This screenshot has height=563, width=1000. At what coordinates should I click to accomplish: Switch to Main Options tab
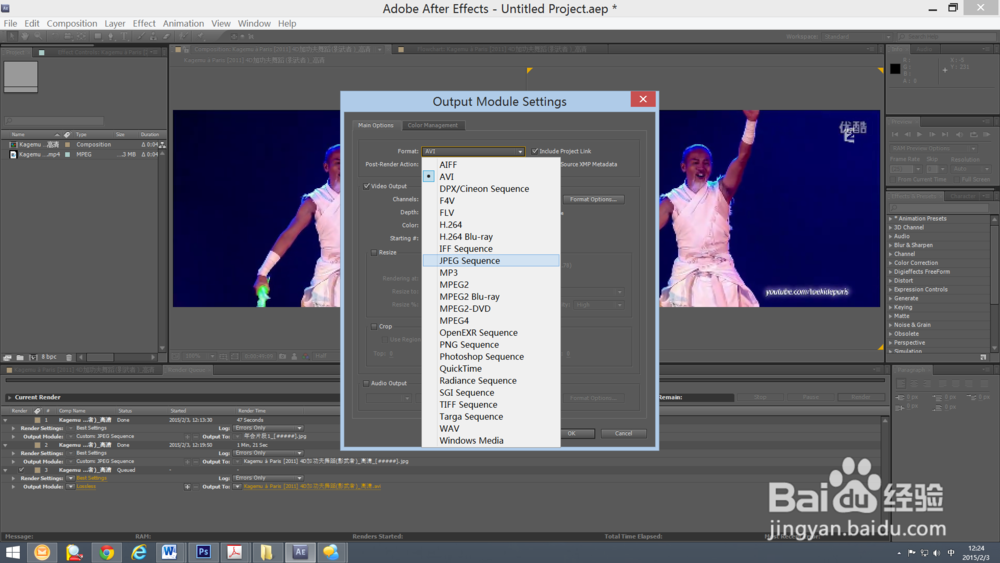point(376,126)
